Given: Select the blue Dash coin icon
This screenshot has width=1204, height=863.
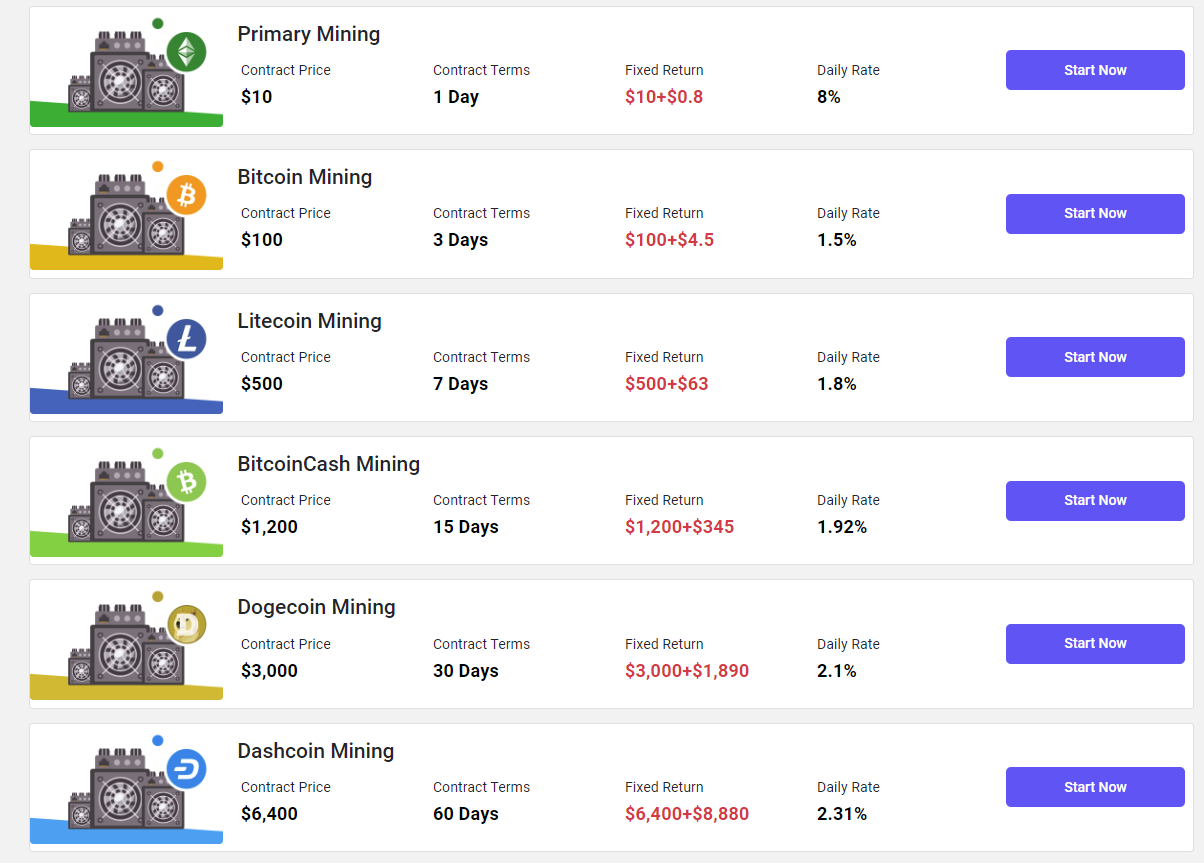Looking at the screenshot, I should [x=186, y=770].
